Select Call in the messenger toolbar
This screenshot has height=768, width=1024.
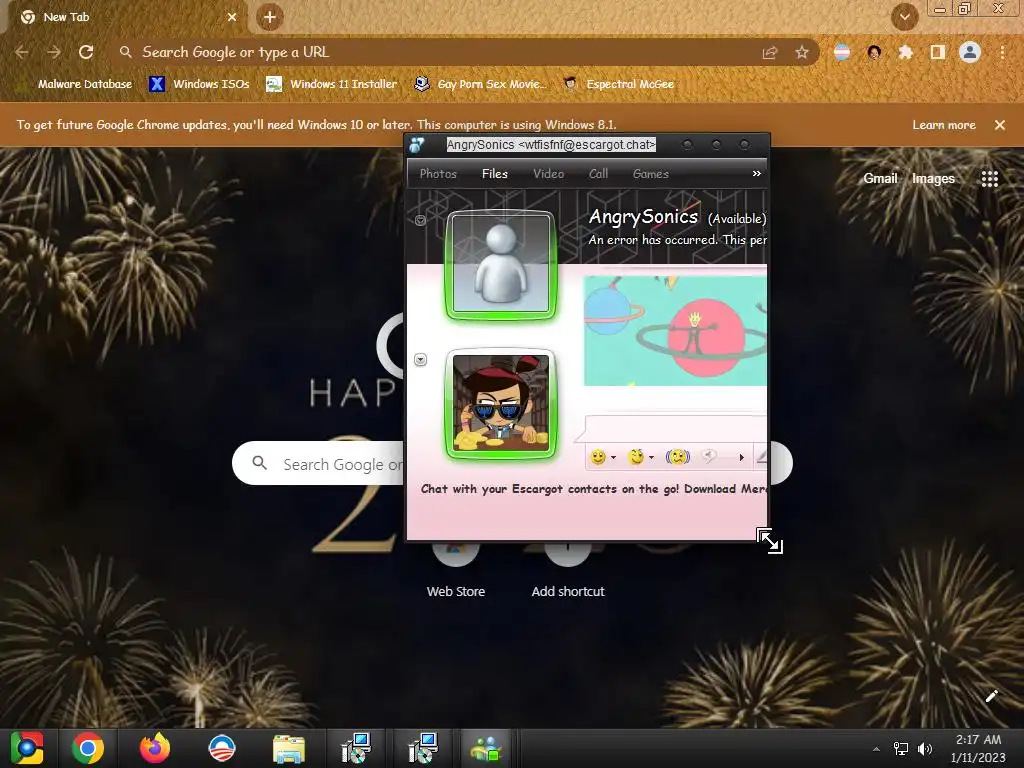[598, 174]
